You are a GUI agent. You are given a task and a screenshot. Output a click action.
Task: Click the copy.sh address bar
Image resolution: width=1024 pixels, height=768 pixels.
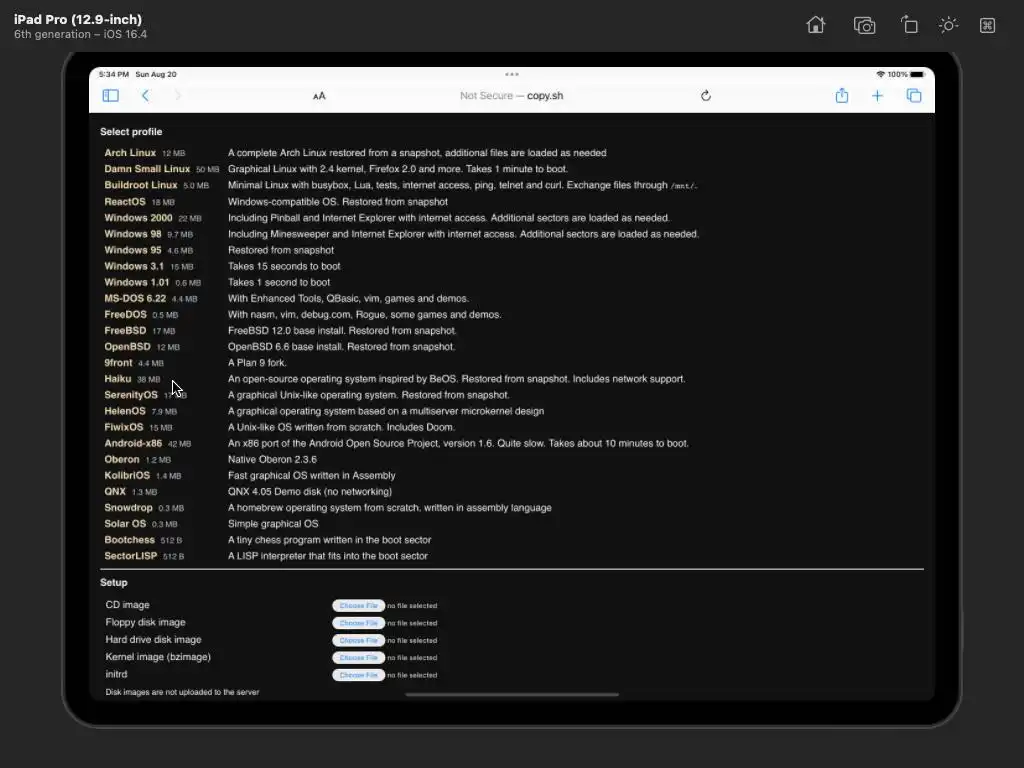pos(511,95)
